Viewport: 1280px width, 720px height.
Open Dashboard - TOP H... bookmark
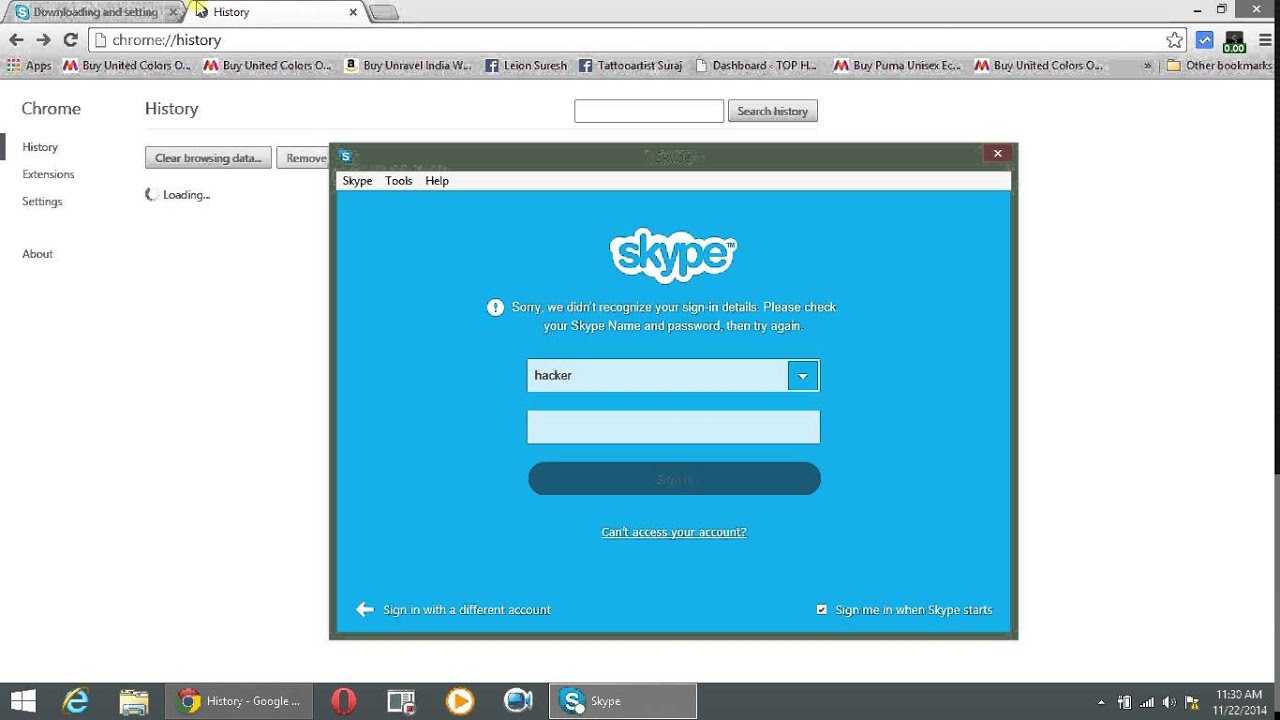point(757,65)
